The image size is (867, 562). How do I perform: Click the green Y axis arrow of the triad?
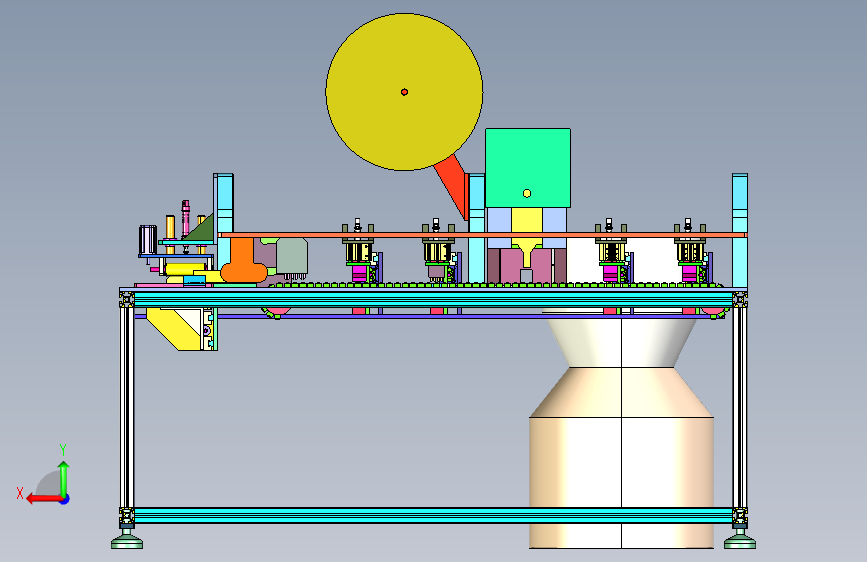64,479
